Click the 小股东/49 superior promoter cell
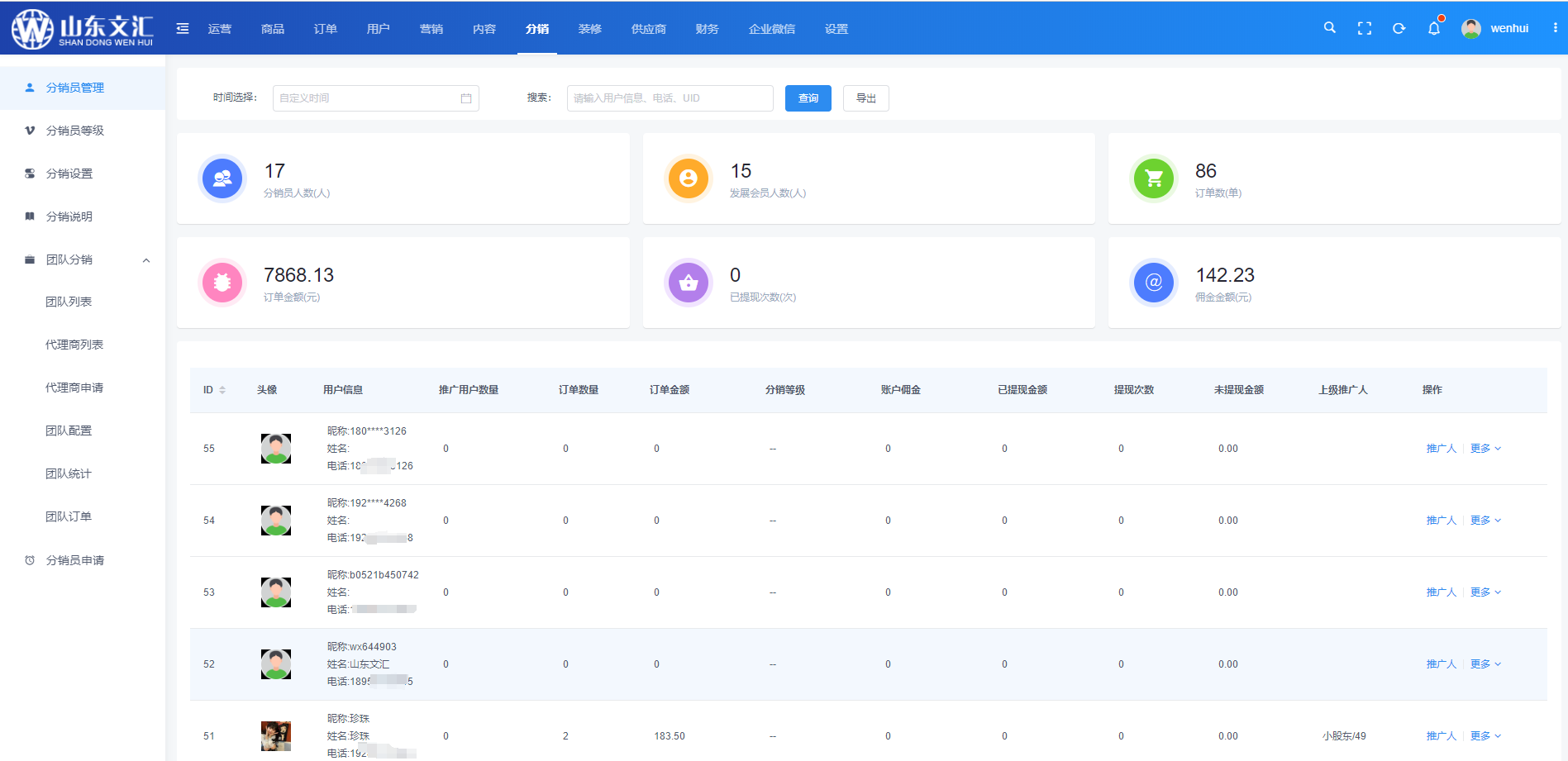1568x761 pixels. coord(1344,736)
